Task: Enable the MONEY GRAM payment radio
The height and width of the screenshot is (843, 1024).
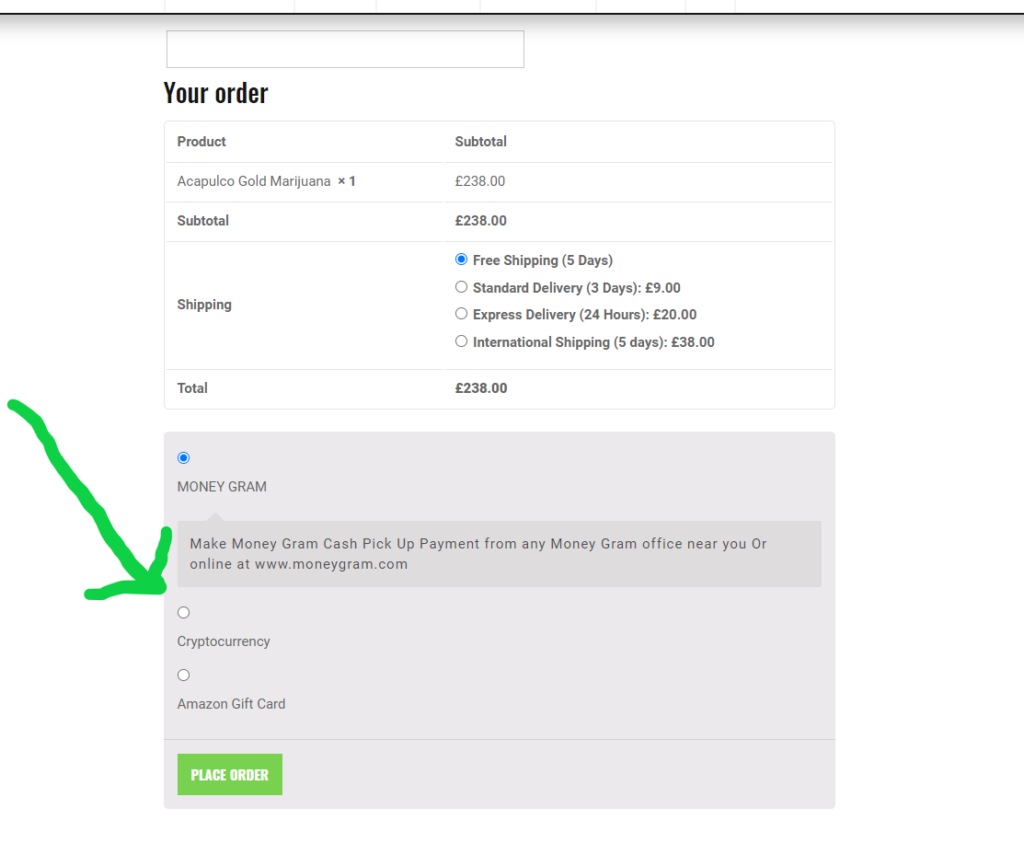Action: [183, 457]
